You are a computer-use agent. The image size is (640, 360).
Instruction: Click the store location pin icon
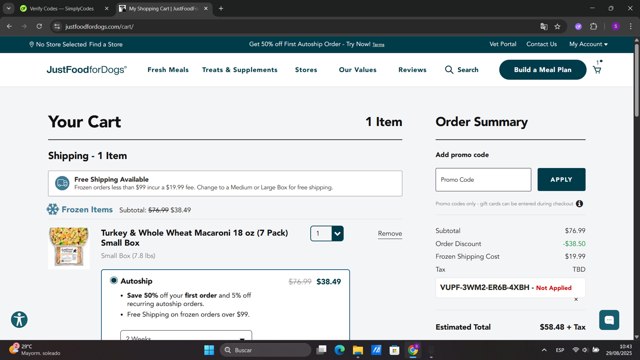coord(31,44)
